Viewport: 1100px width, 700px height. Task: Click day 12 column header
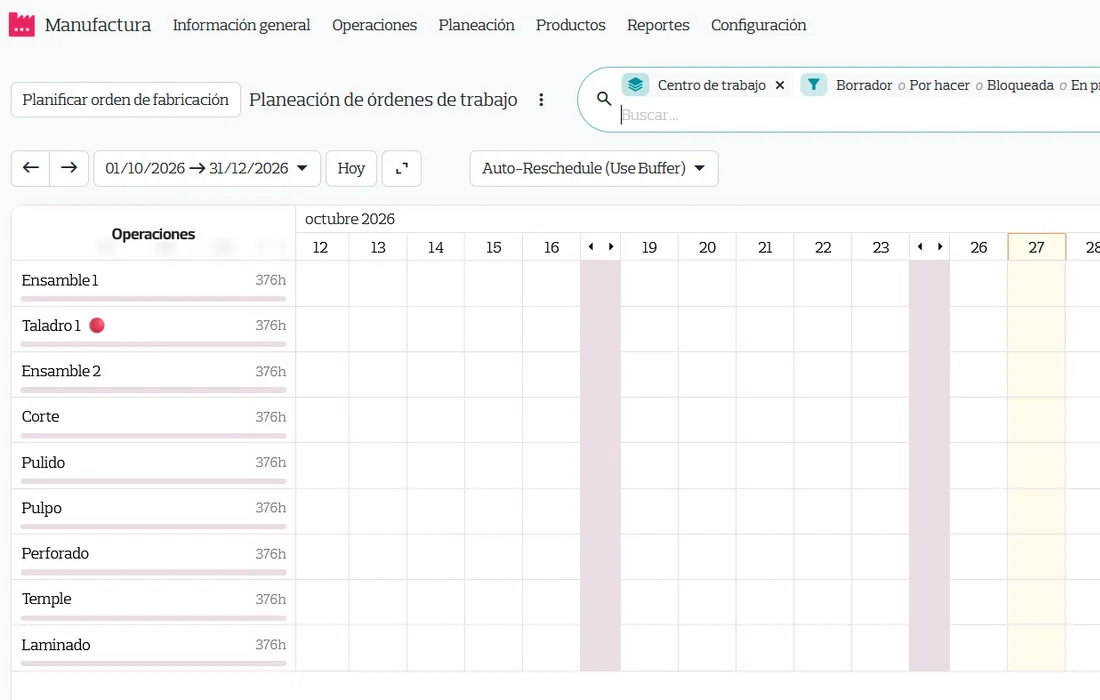point(321,247)
